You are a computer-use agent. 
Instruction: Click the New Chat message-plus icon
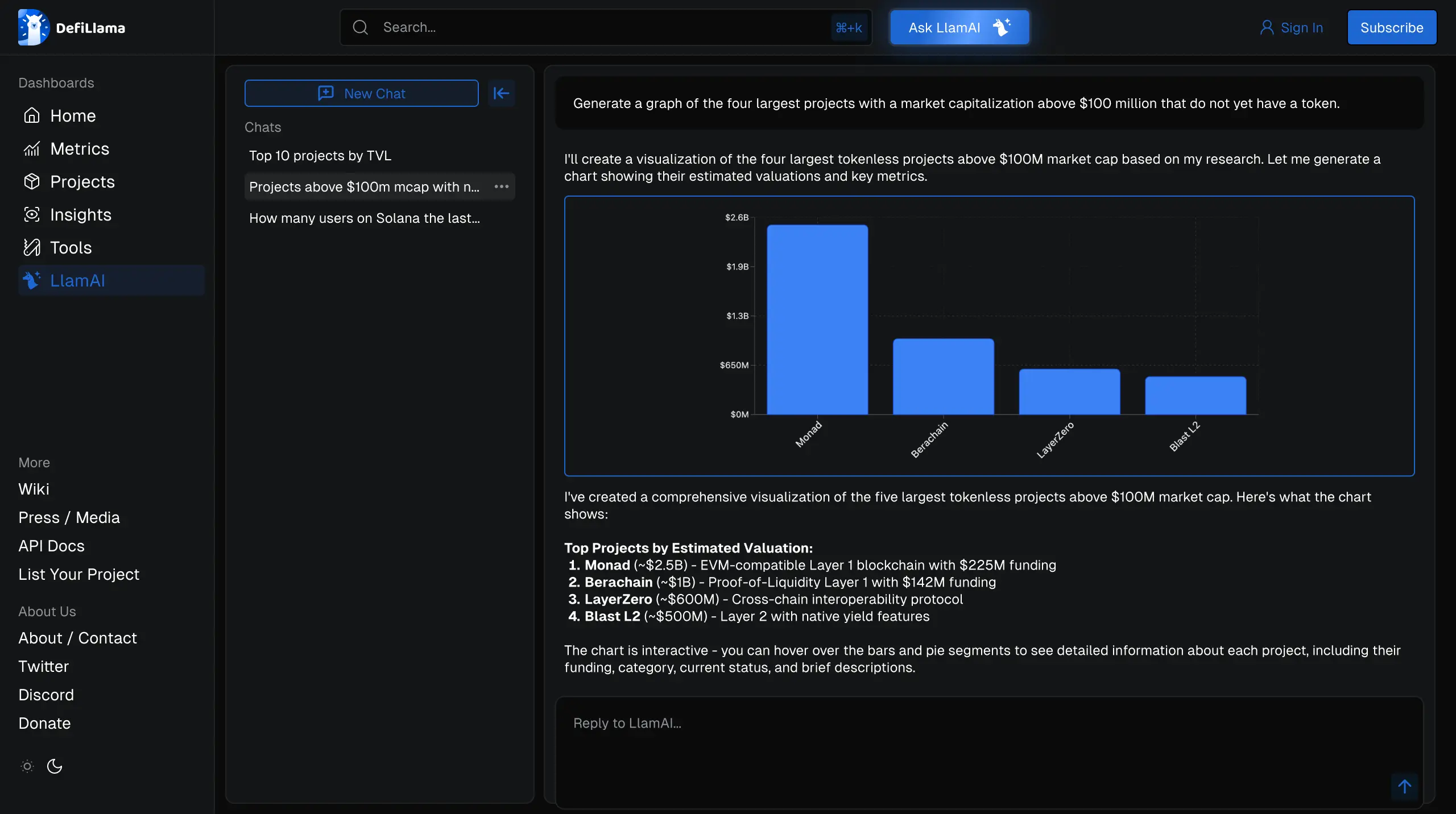click(326, 93)
